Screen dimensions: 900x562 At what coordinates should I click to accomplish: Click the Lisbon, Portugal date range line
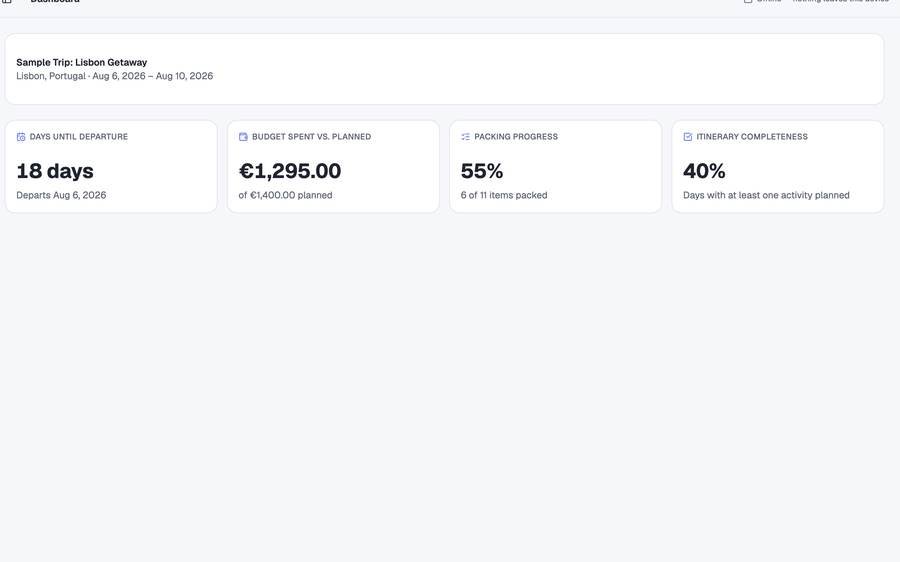[x=114, y=76]
